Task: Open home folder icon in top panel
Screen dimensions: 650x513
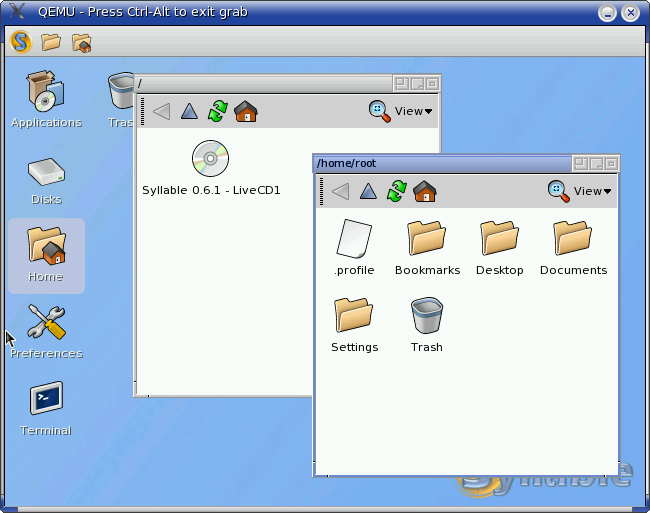Action: (x=82, y=42)
